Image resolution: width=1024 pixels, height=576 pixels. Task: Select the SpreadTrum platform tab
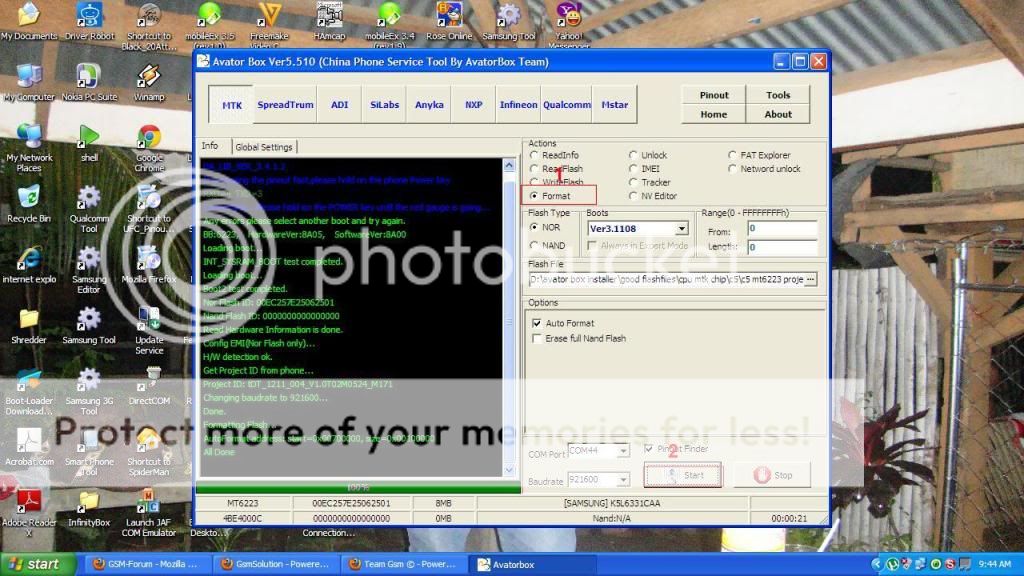pyautogui.click(x=285, y=104)
